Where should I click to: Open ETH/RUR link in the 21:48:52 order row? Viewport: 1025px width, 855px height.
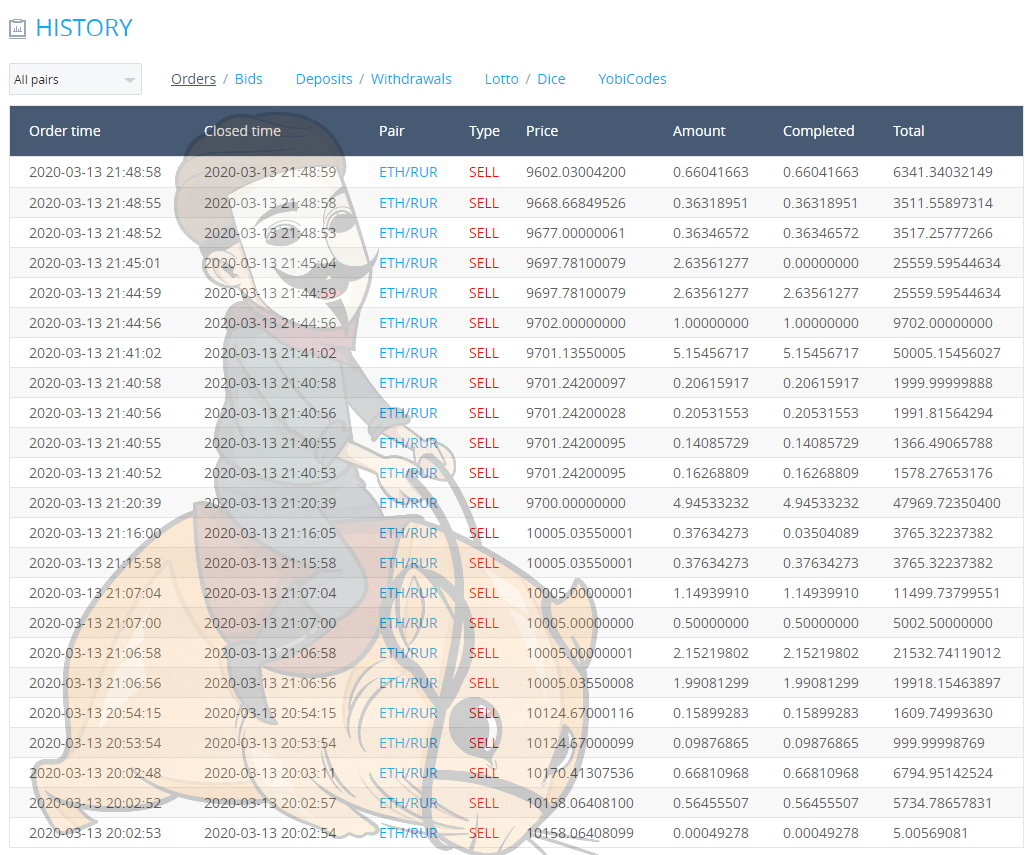coord(409,233)
